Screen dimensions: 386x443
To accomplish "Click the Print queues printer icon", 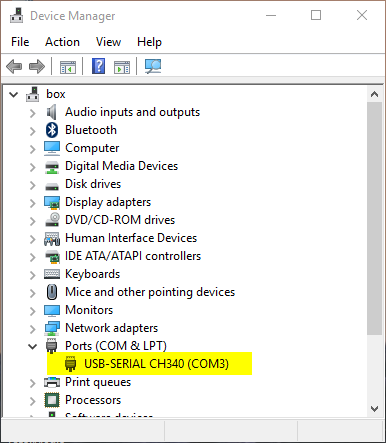I will 52,382.
